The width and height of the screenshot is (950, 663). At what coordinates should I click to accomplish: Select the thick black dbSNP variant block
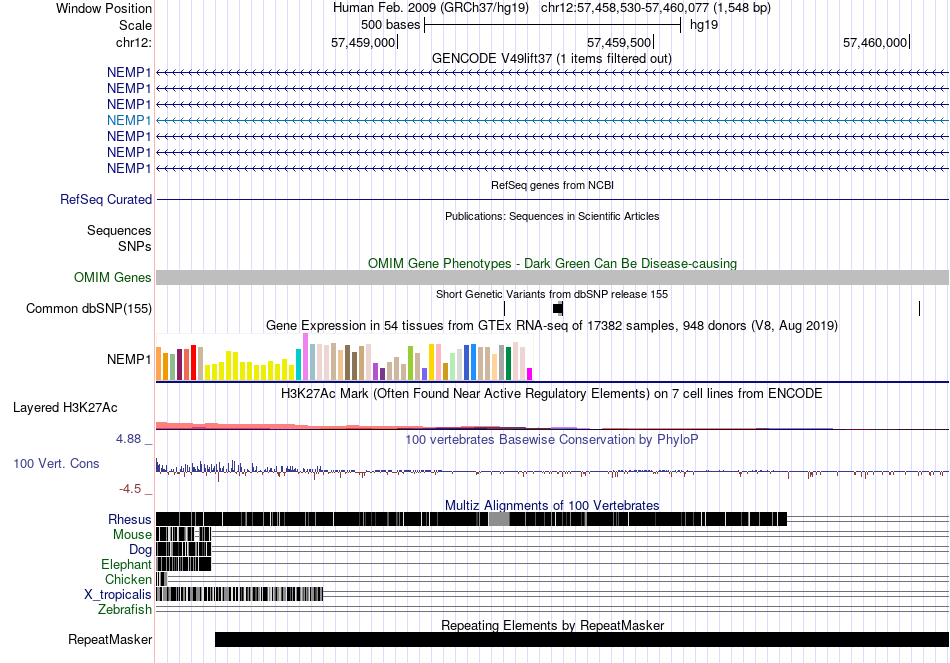pyautogui.click(x=558, y=308)
